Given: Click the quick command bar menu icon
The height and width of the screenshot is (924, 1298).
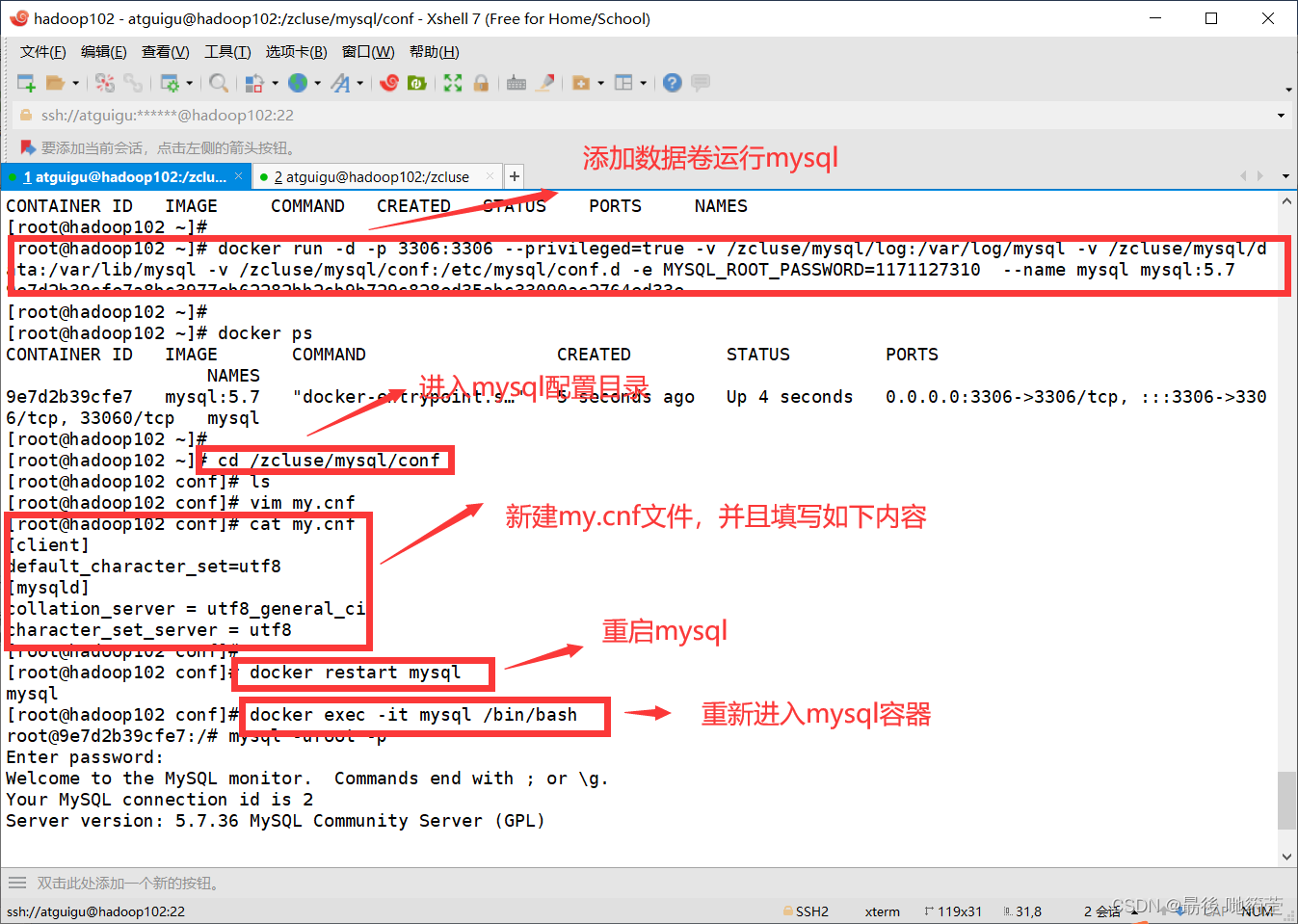Looking at the screenshot, I should (17, 883).
